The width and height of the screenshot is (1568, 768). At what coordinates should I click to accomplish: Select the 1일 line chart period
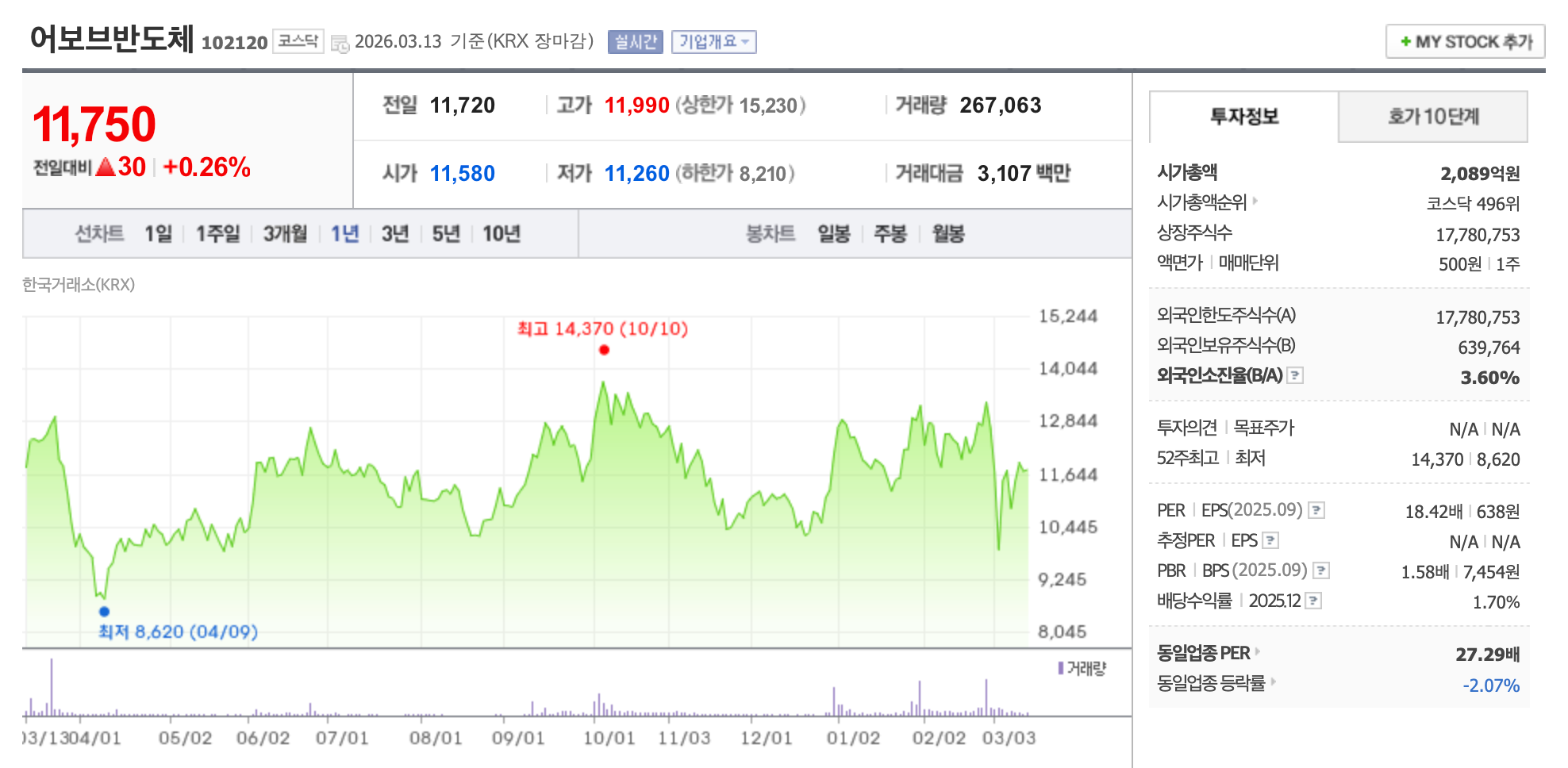tap(158, 234)
